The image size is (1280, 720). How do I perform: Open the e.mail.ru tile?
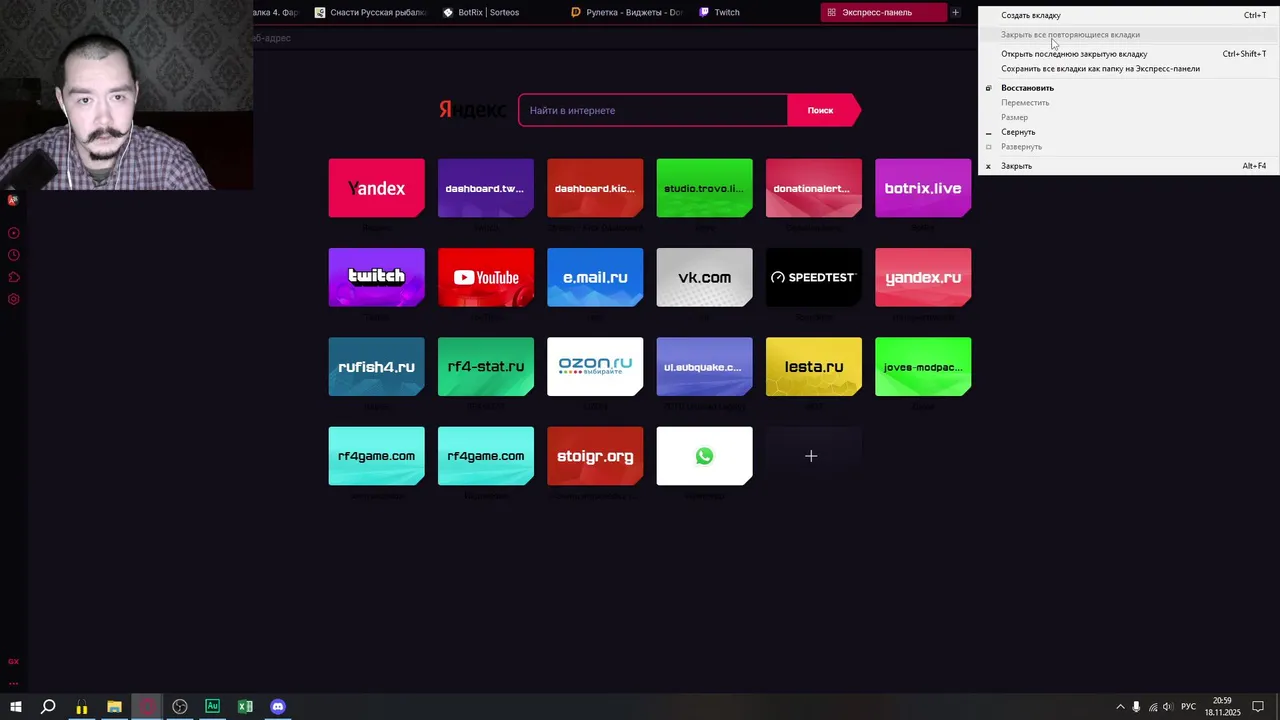(x=595, y=277)
